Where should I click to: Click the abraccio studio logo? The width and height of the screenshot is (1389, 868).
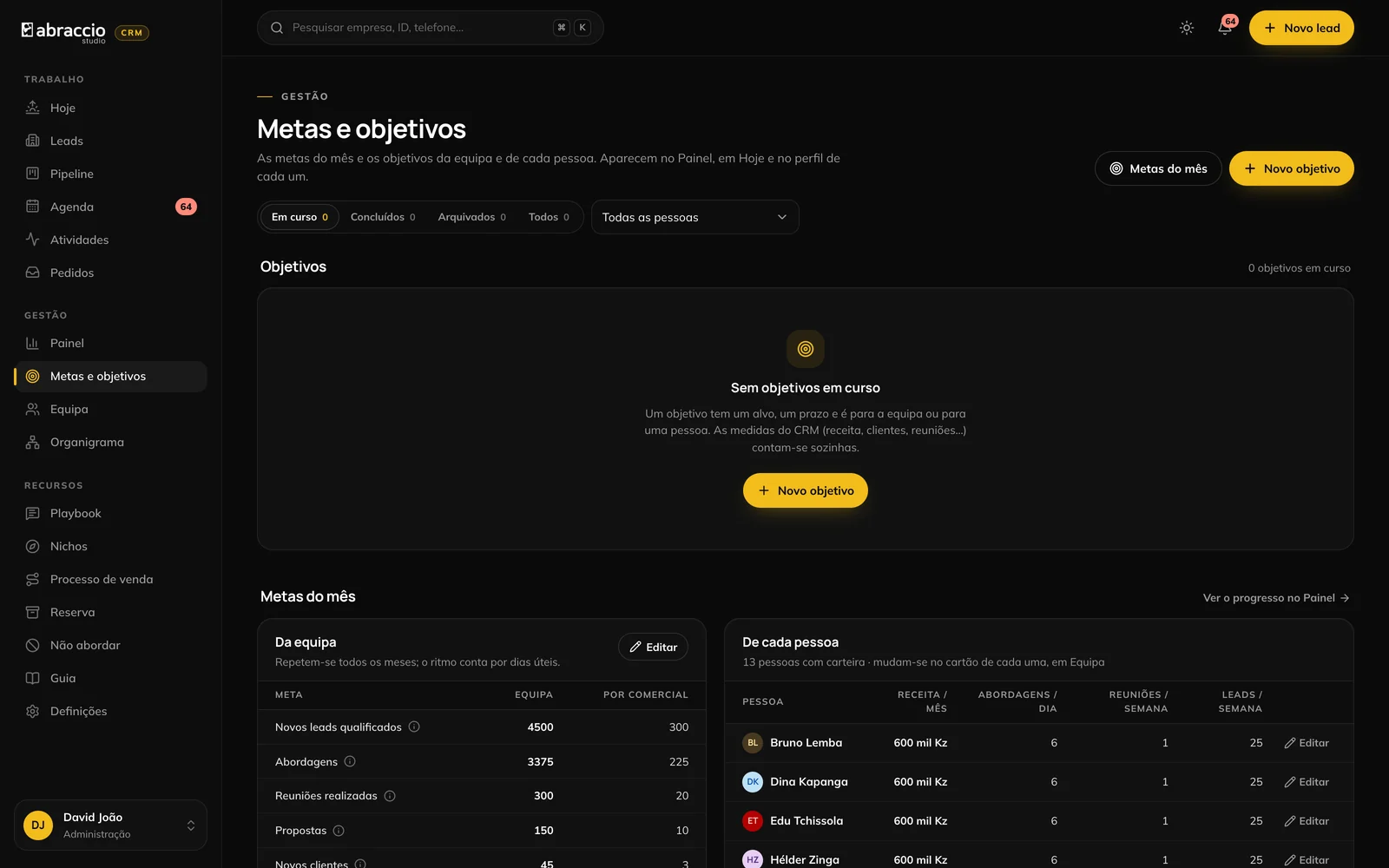[63, 32]
